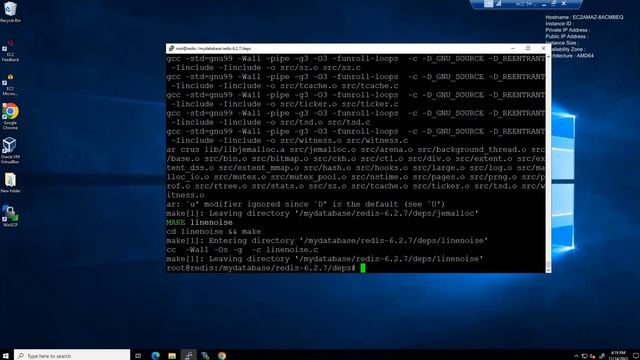Viewport: 640px width, 360px height.
Task: Open the EC2 Microsoft desktop shortcut
Action: click(x=10, y=85)
